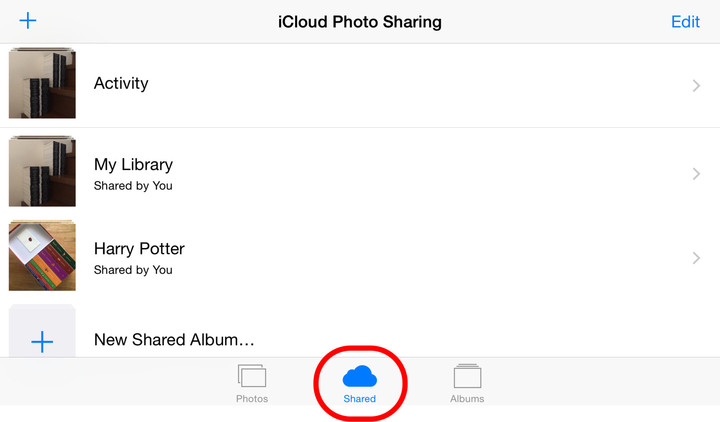Switch to the Albums tab icon

tap(467, 376)
